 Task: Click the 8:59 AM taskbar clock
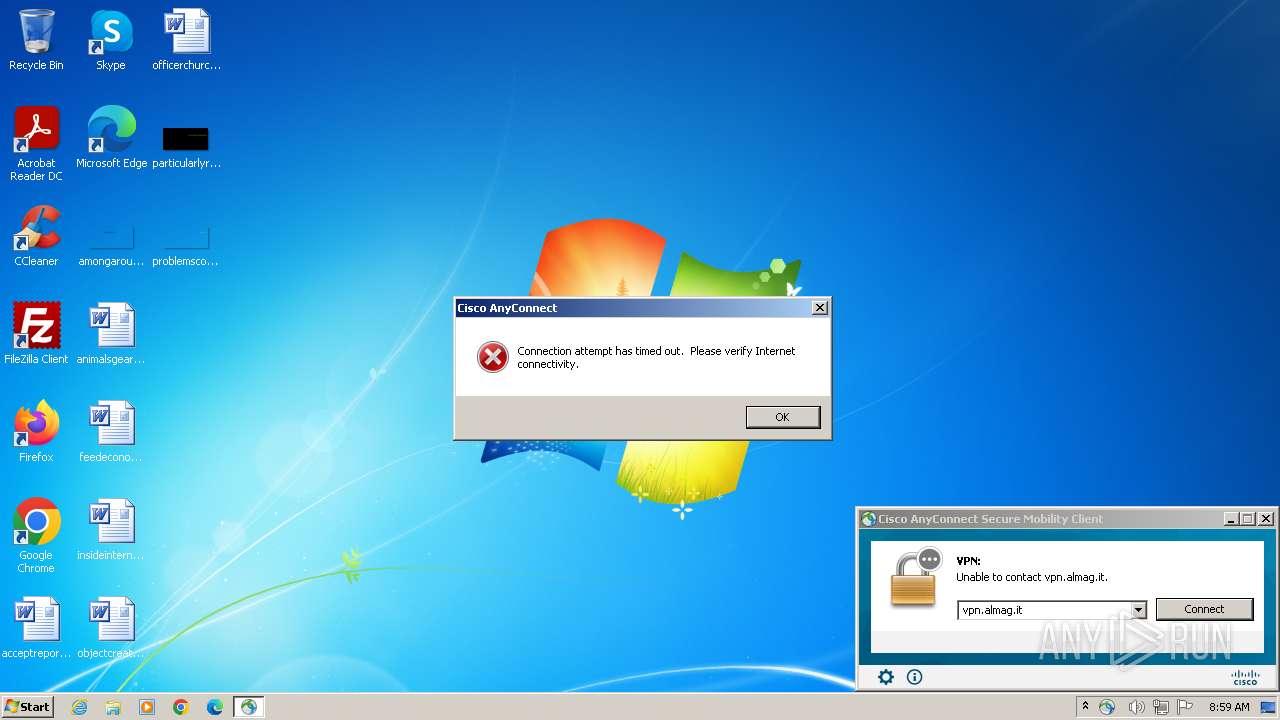click(1229, 707)
